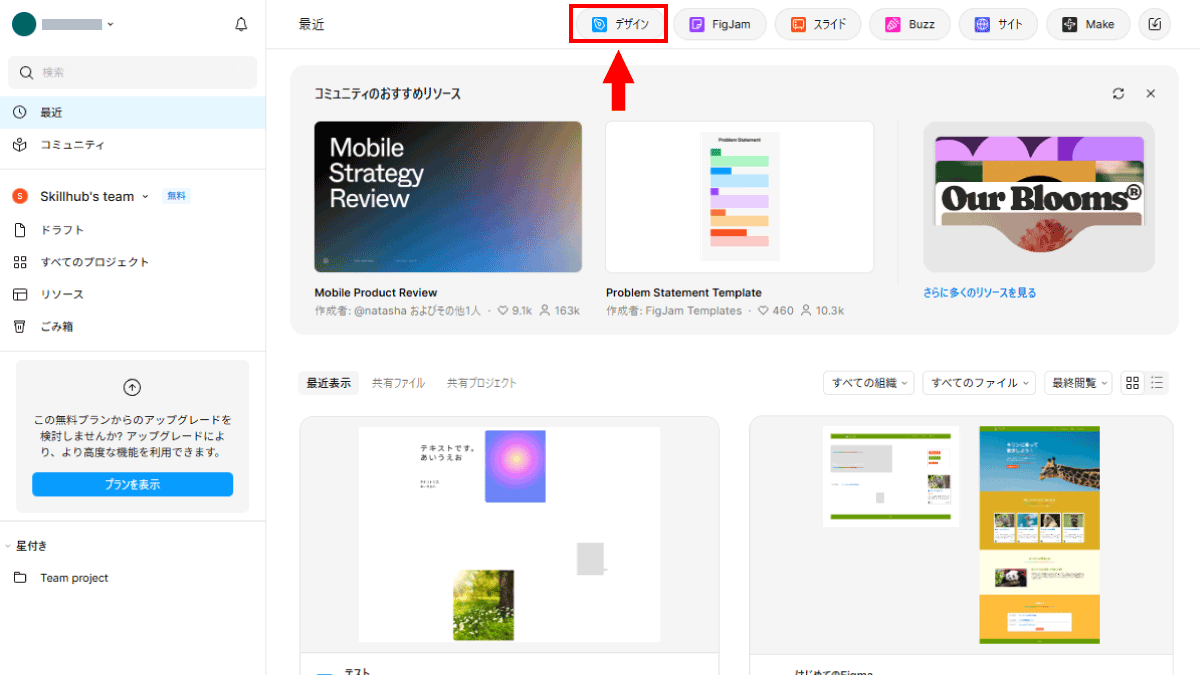Switch to list view layout

coord(1157,383)
